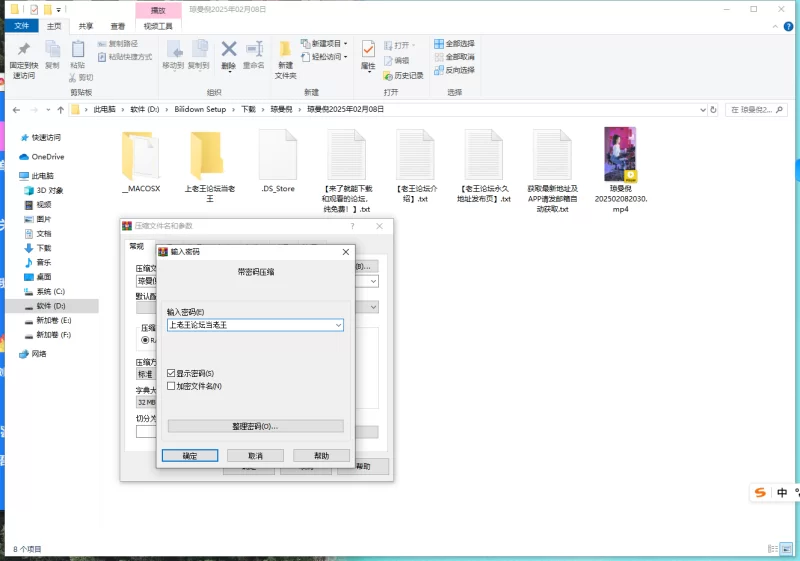The width and height of the screenshot is (800, 561).
Task: Expand the password field dropdown arrow
Action: tap(338, 325)
